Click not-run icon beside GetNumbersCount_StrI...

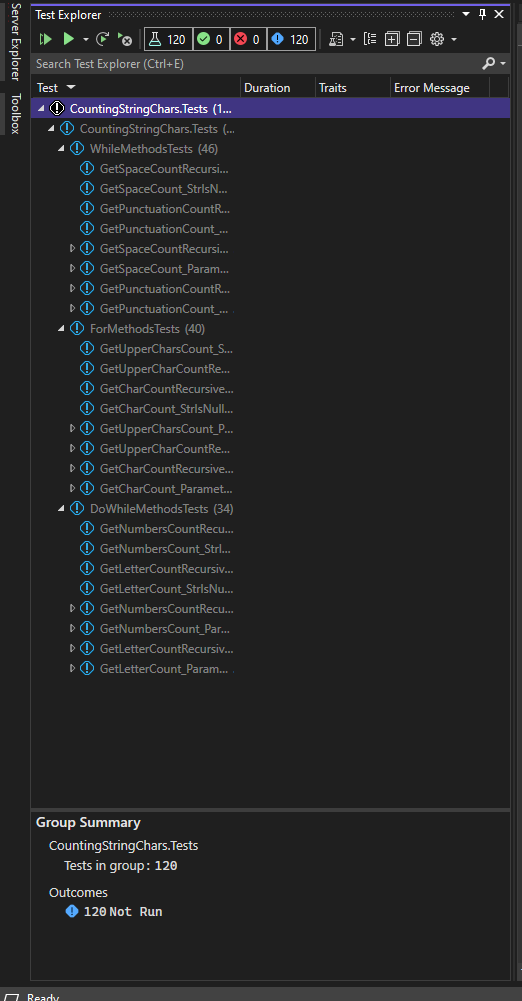(87, 548)
